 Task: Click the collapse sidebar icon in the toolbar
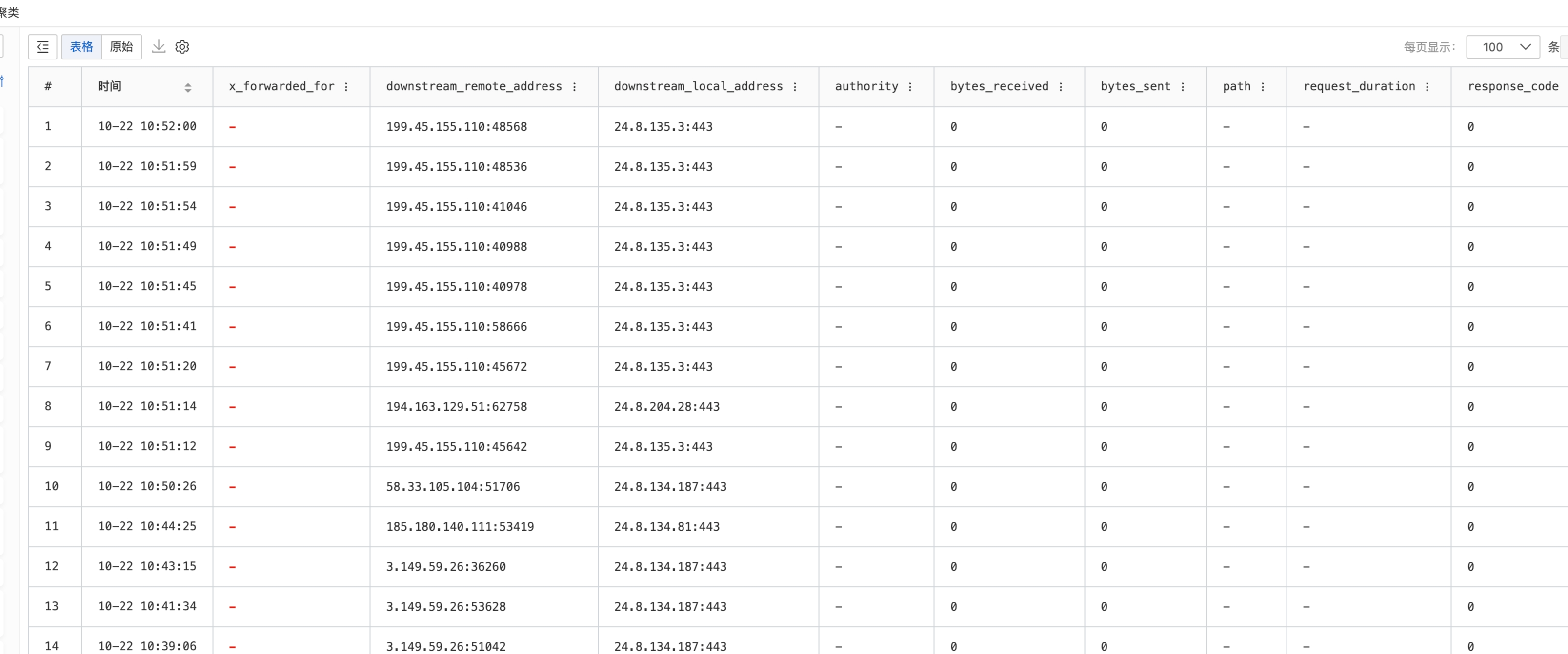[x=42, y=47]
